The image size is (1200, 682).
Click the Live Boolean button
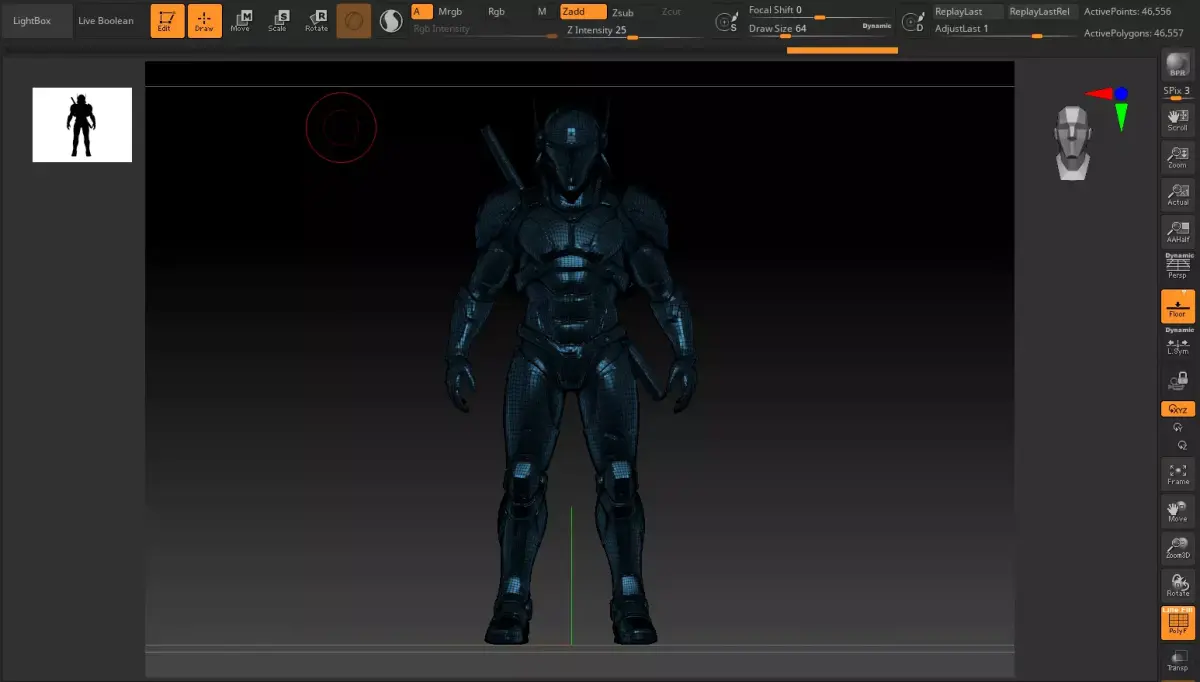[106, 21]
